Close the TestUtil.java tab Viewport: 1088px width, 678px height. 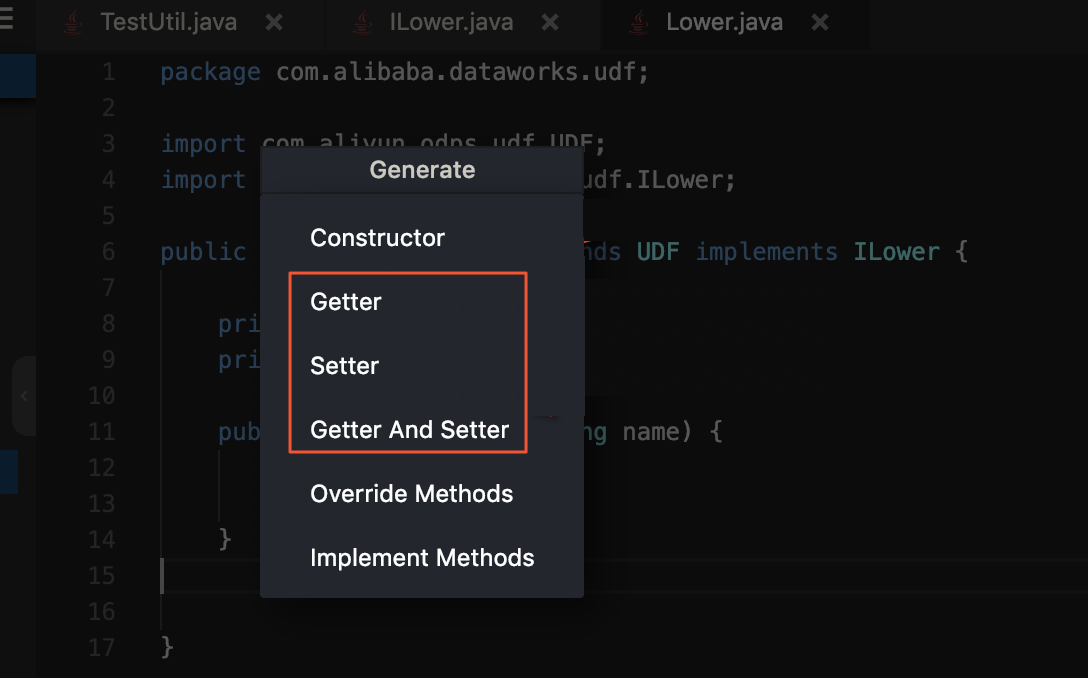274,22
